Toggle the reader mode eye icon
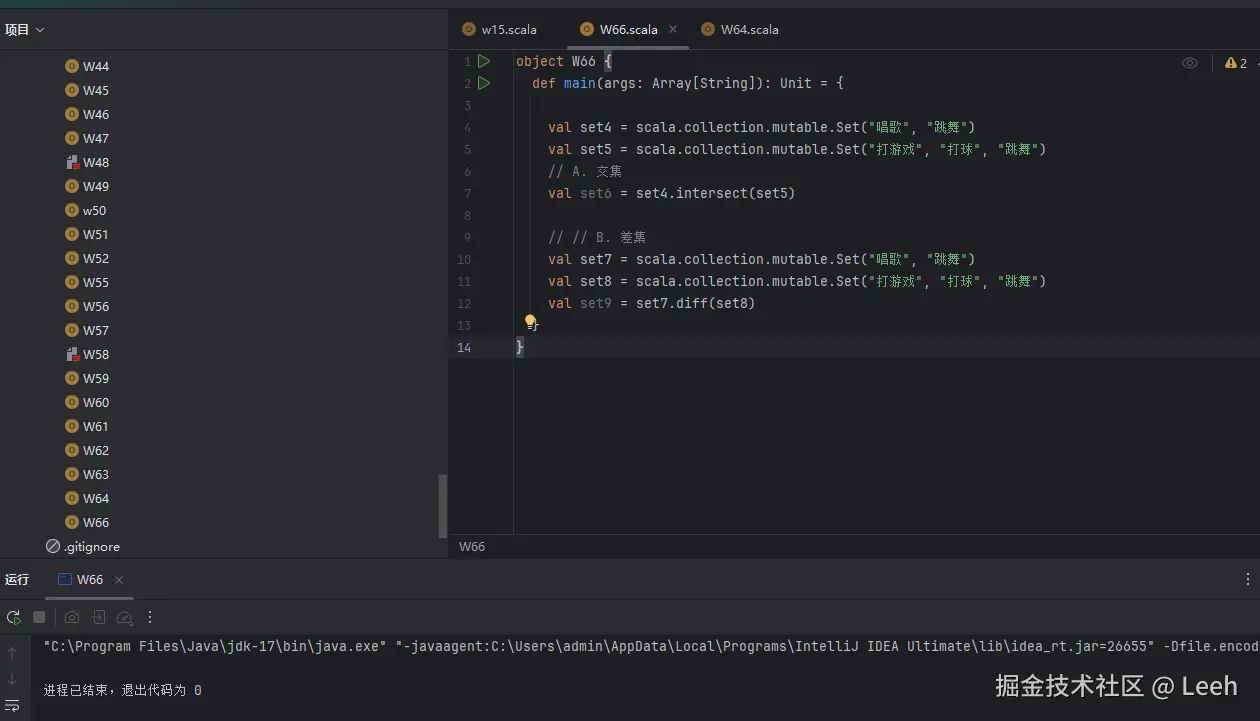The image size is (1260, 721). [x=1190, y=63]
